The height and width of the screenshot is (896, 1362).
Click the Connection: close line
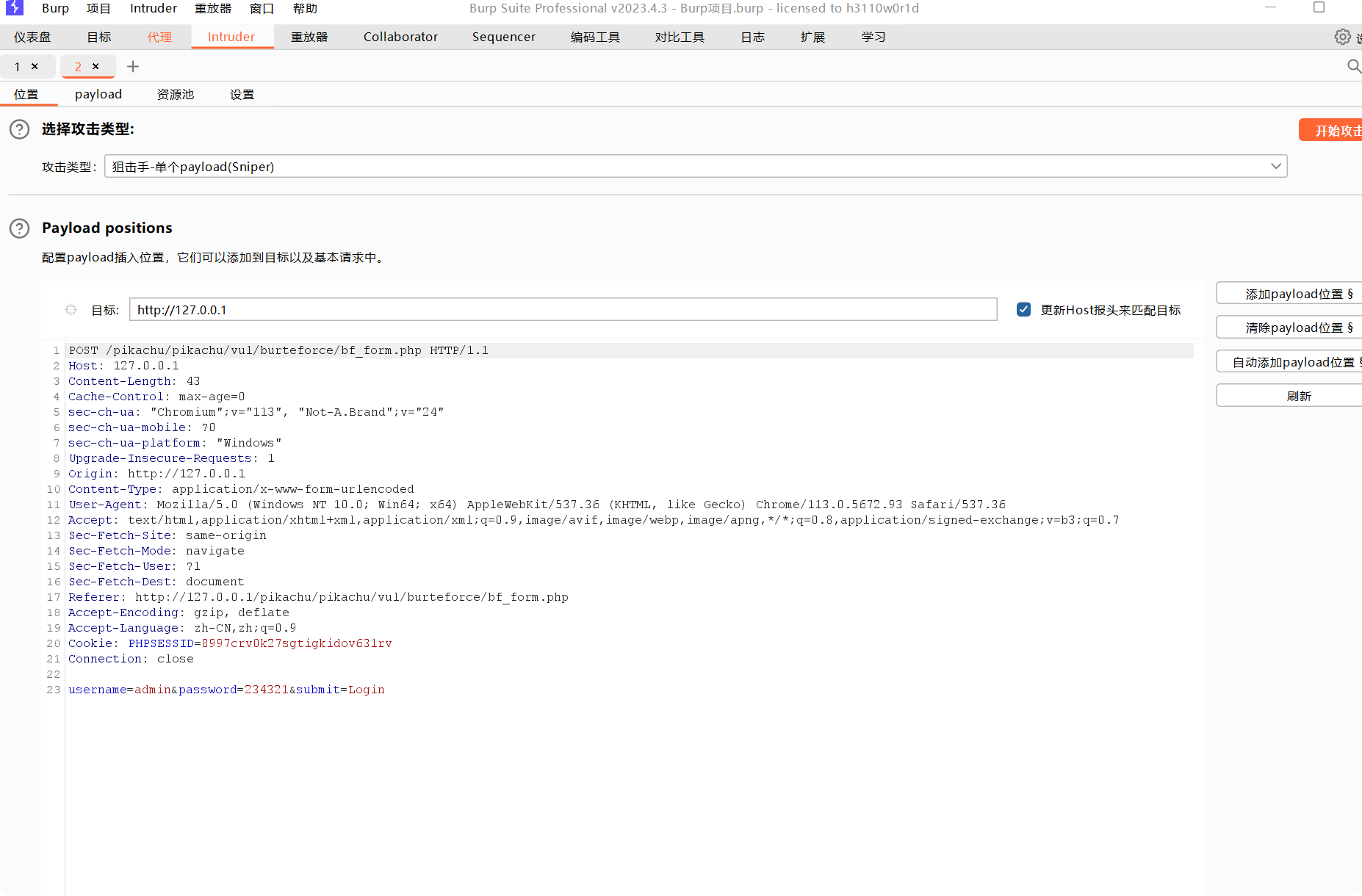tap(131, 659)
